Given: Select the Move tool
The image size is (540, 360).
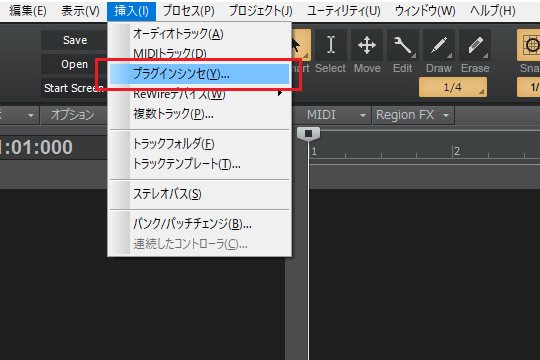Looking at the screenshot, I should 367,45.
